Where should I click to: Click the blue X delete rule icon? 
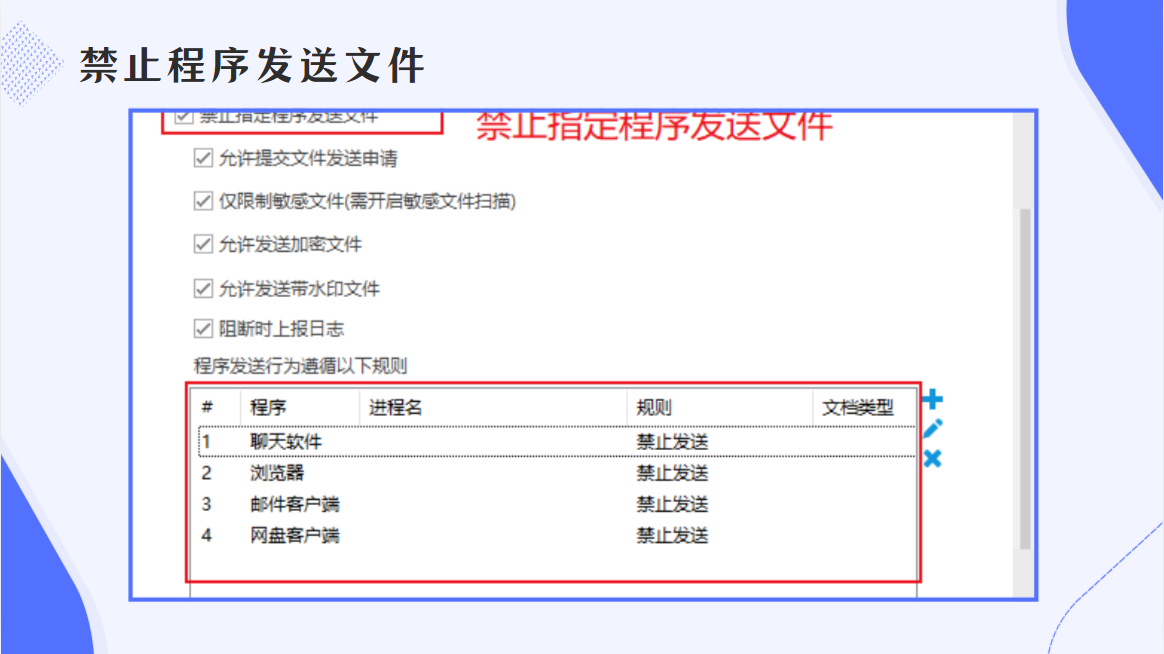point(932,458)
